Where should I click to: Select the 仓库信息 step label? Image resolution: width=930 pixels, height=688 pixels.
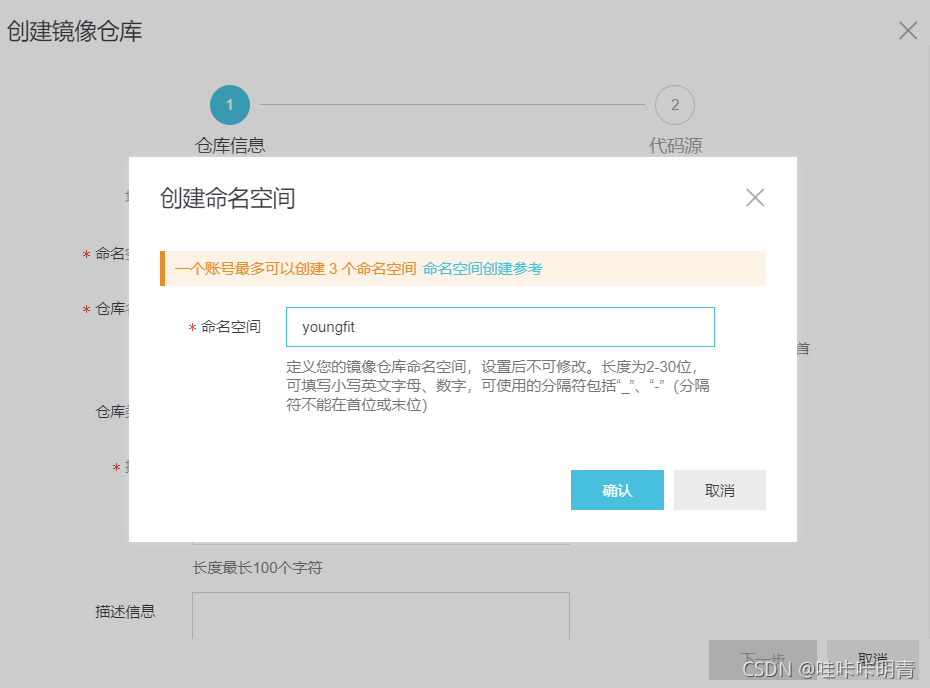(229, 144)
